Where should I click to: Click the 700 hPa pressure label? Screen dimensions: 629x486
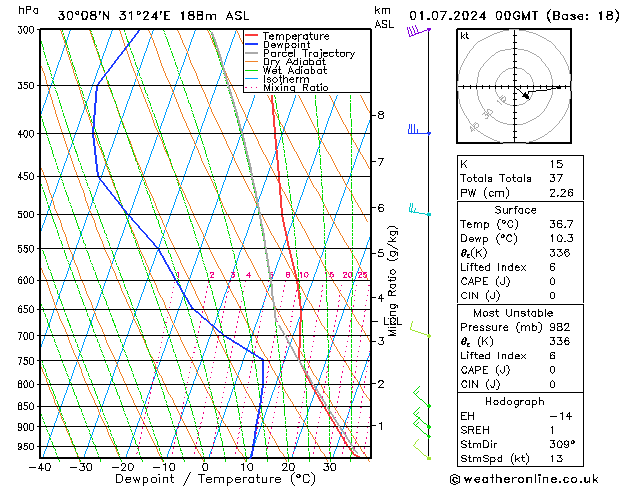pos(28,336)
